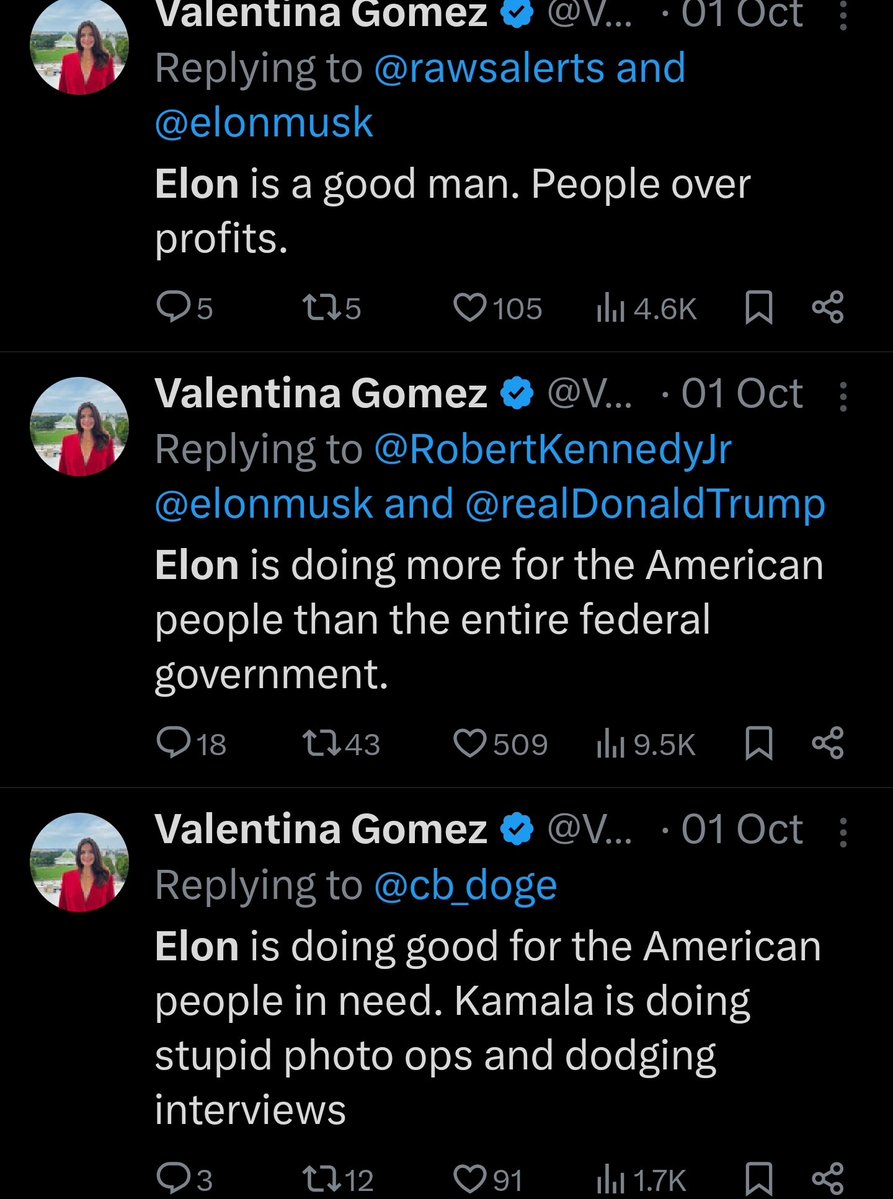Share the federal government tweet
893x1199 pixels.
tap(828, 743)
